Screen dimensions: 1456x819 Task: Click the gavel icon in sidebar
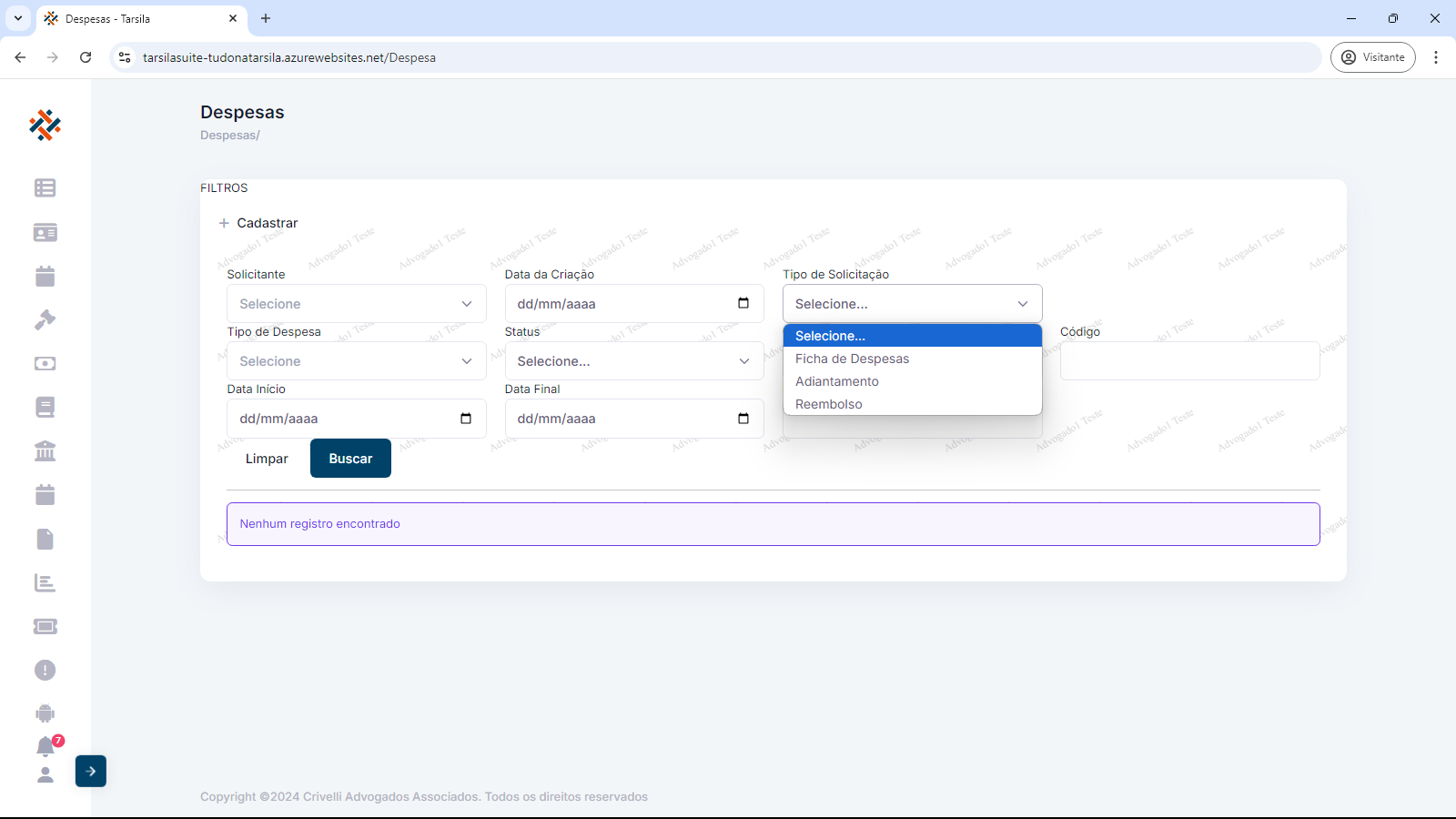45,319
